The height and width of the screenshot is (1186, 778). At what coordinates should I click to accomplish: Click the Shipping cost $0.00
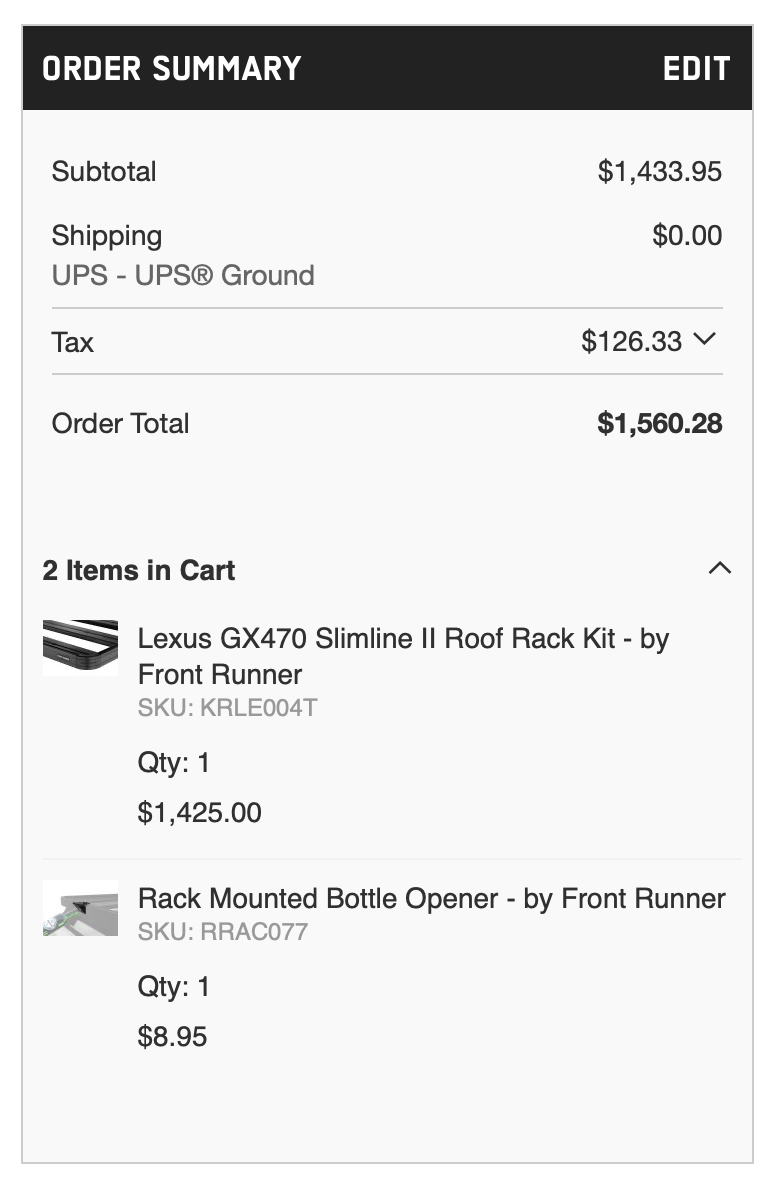click(x=687, y=235)
